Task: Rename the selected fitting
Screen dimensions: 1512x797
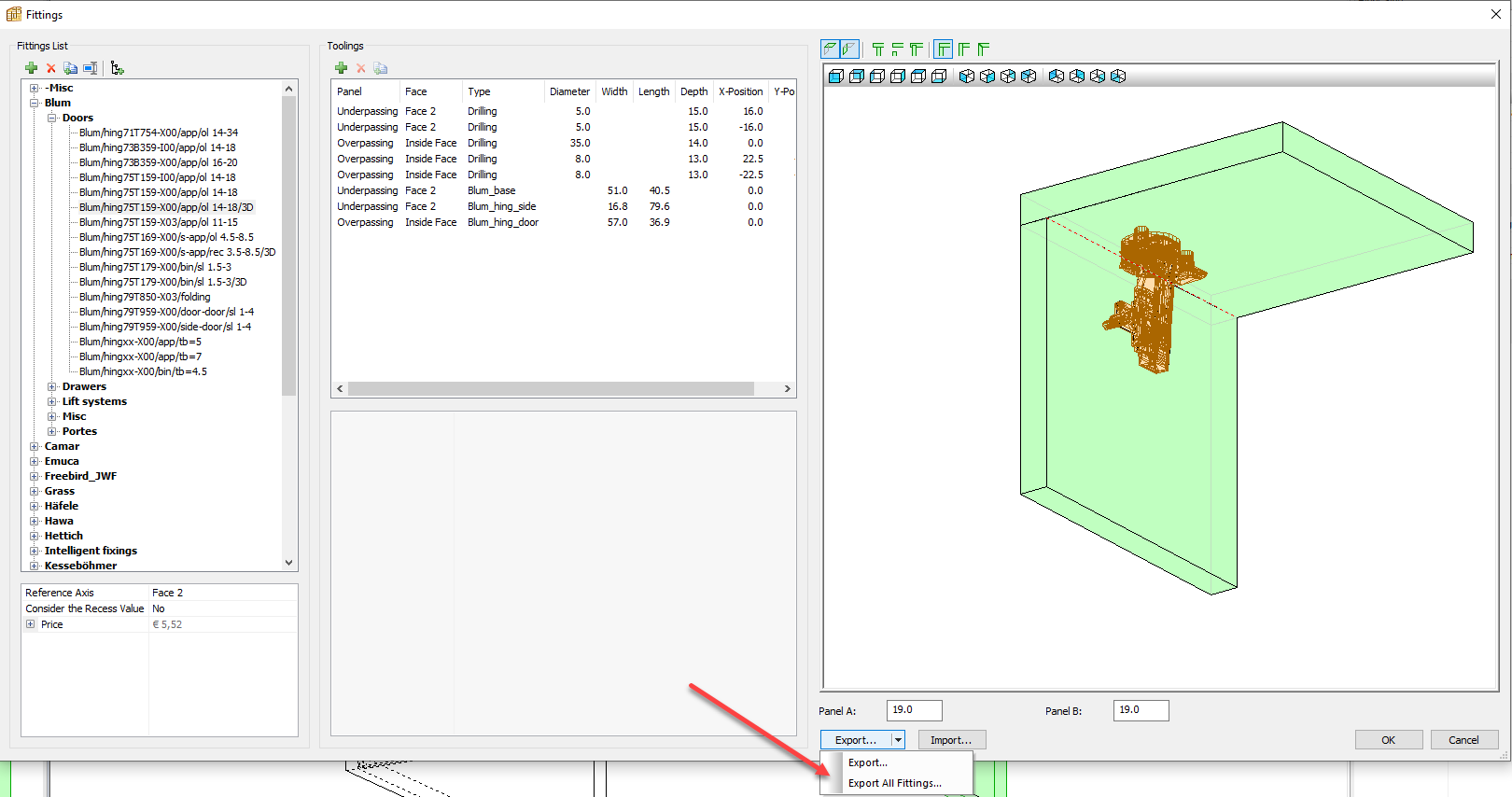Action: 91,68
